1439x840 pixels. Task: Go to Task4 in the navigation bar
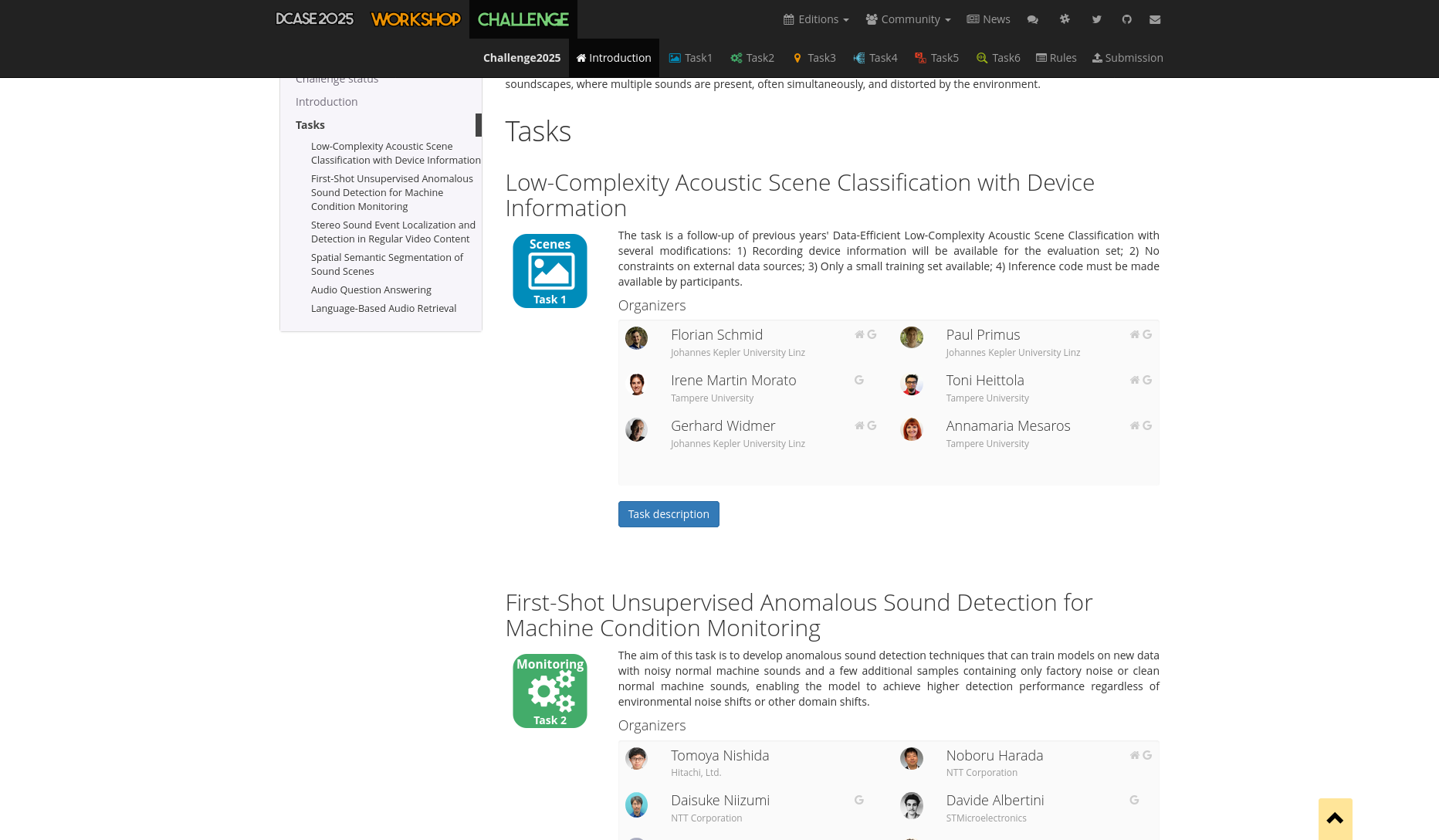(875, 58)
